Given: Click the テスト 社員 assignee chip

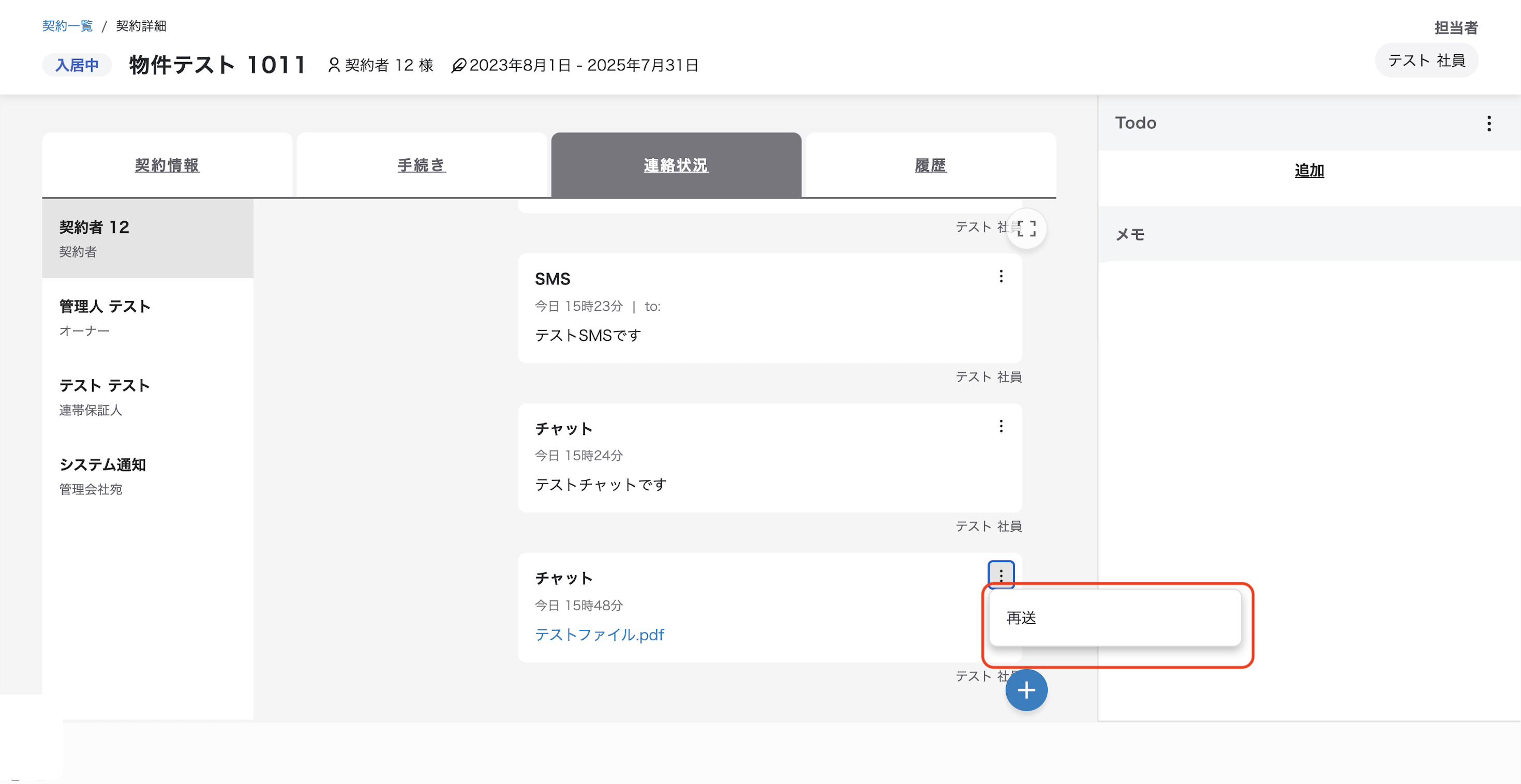Looking at the screenshot, I should (1426, 60).
